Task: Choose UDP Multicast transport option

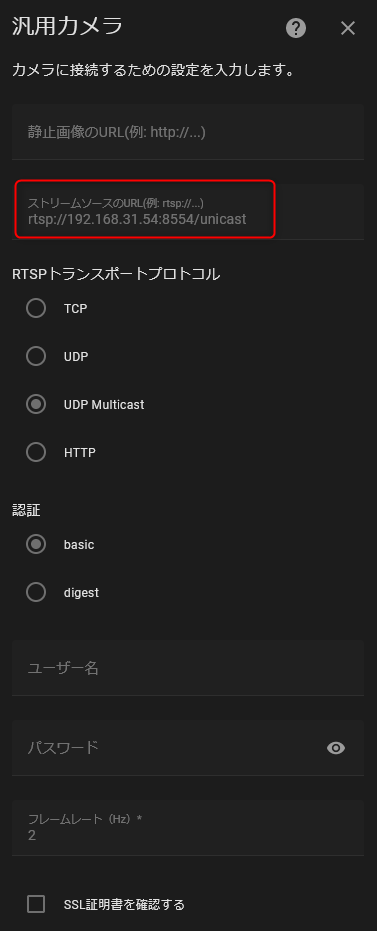Action: (x=36, y=404)
